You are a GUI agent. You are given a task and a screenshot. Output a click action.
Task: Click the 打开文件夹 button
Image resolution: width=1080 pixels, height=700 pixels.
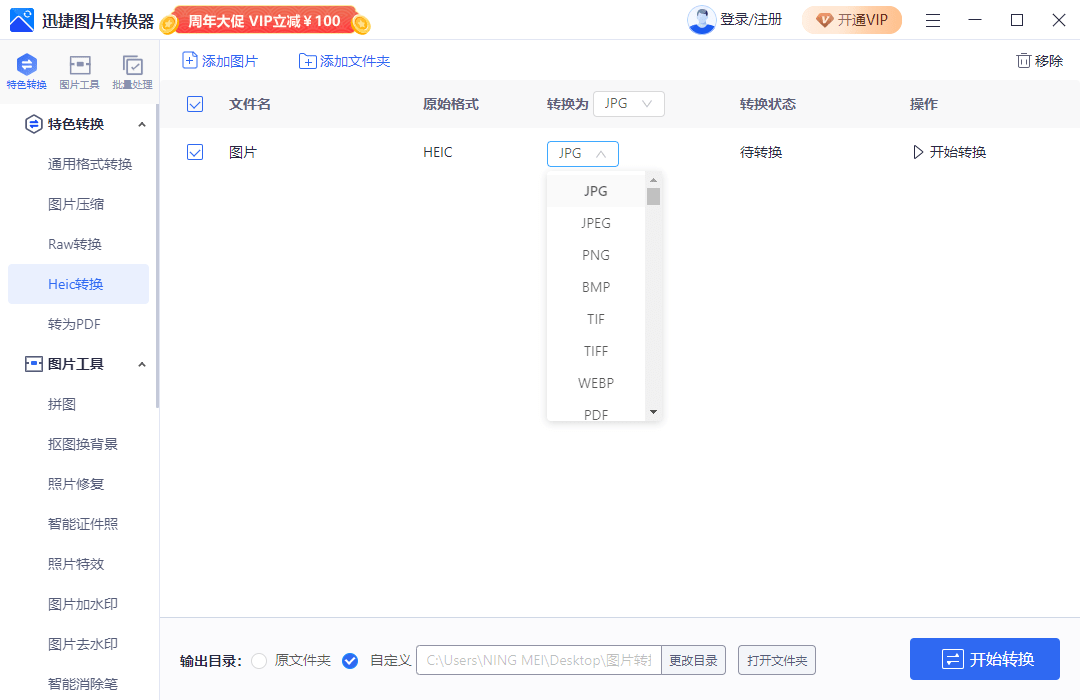tap(777, 661)
